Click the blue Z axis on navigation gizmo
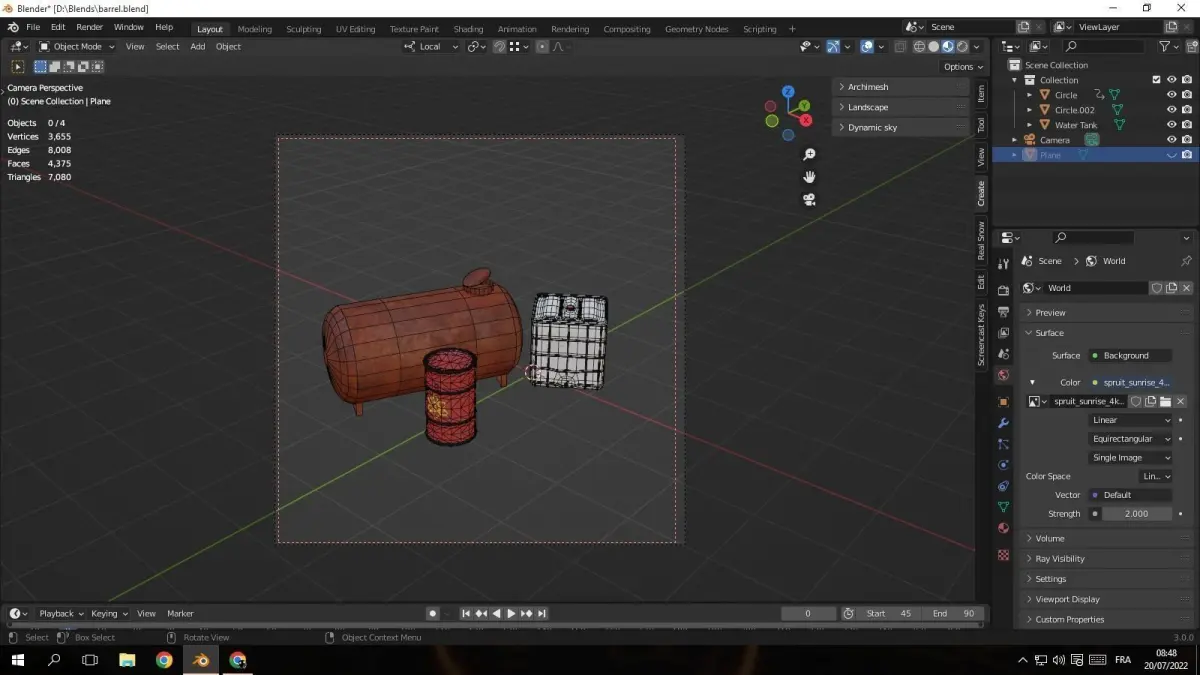Image resolution: width=1200 pixels, height=675 pixels. click(x=788, y=91)
